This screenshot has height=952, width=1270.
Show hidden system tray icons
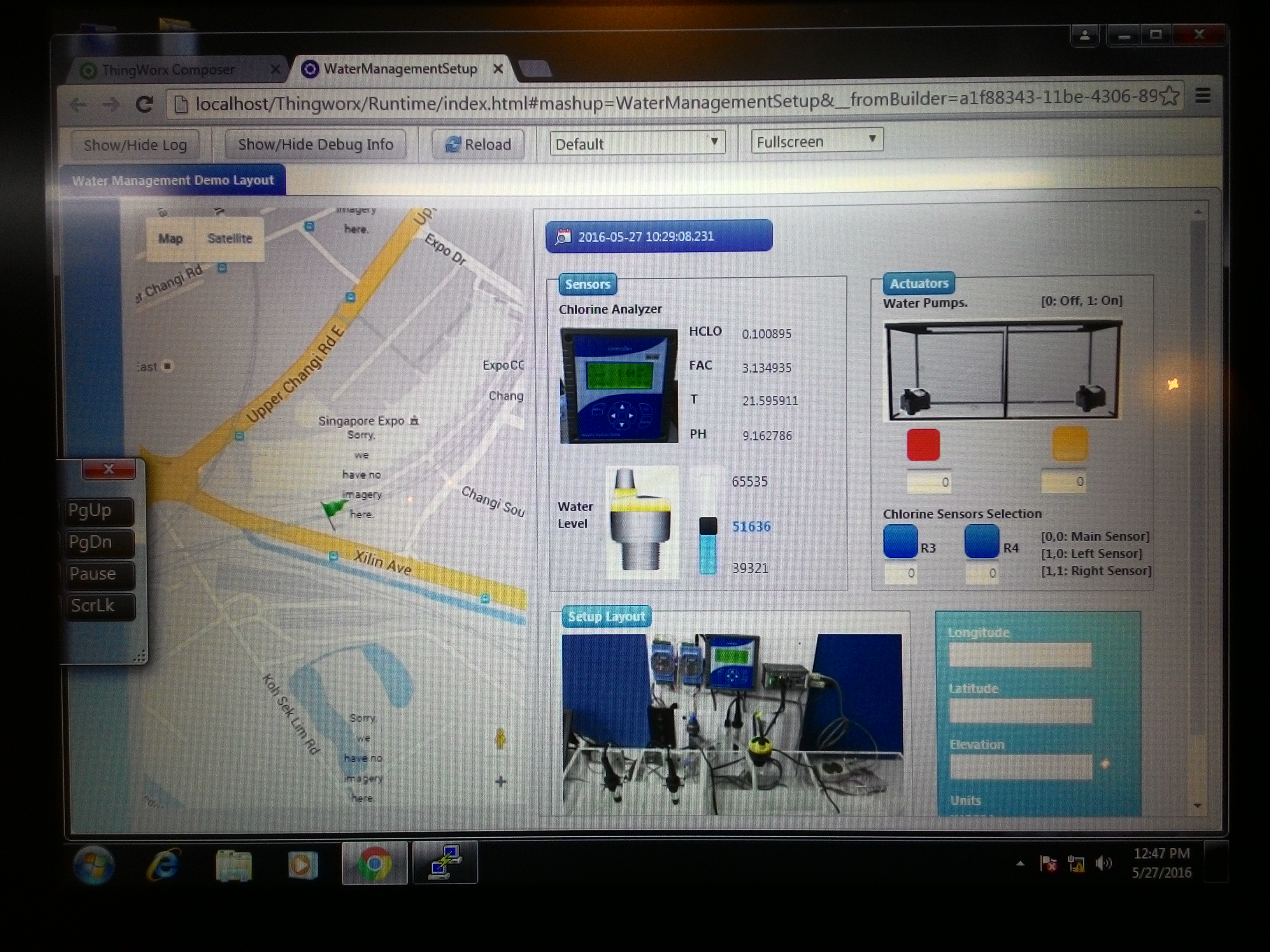click(1020, 863)
